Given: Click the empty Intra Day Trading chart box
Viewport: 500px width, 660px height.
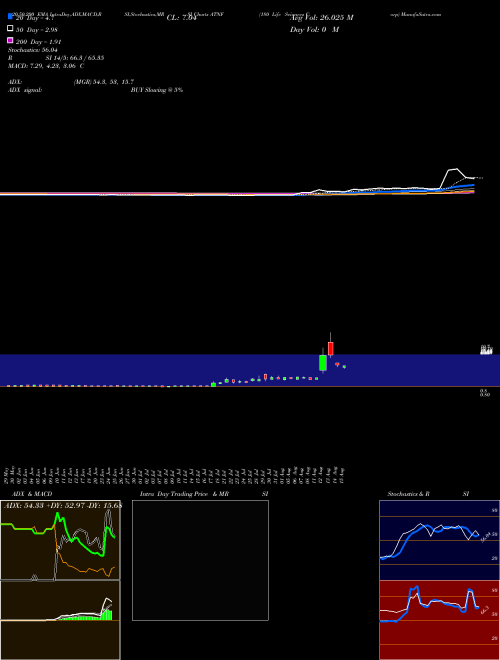Looking at the screenshot, I should pyautogui.click(x=200, y=560).
